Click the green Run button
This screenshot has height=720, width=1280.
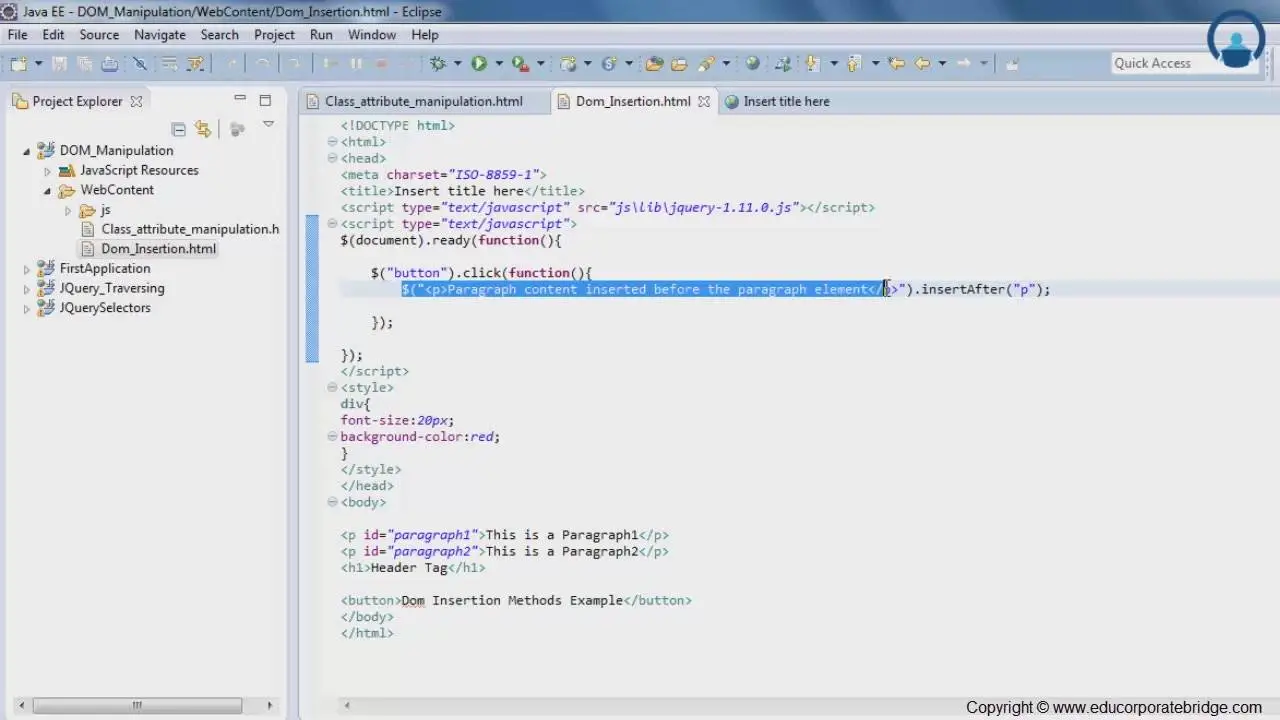(479, 63)
